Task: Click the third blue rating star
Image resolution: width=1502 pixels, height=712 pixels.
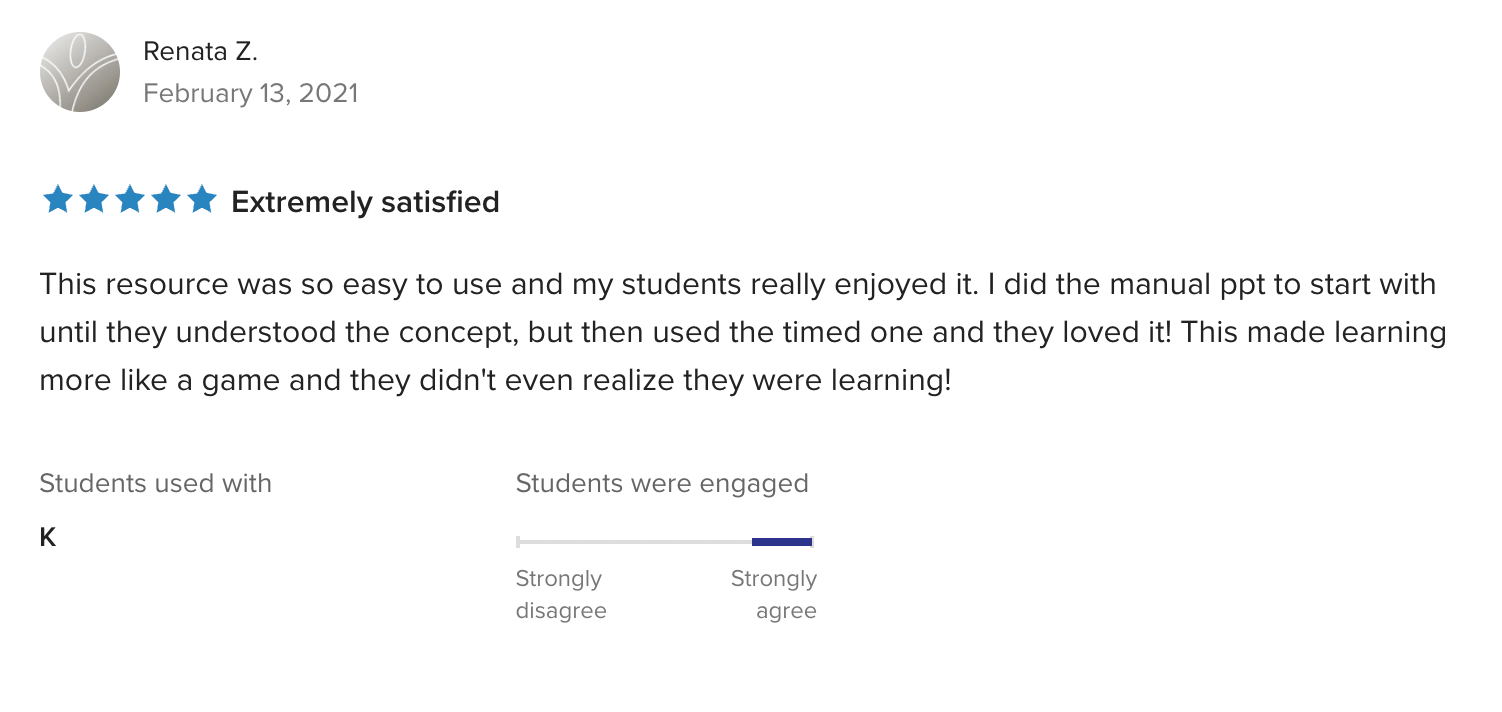Action: click(x=129, y=201)
